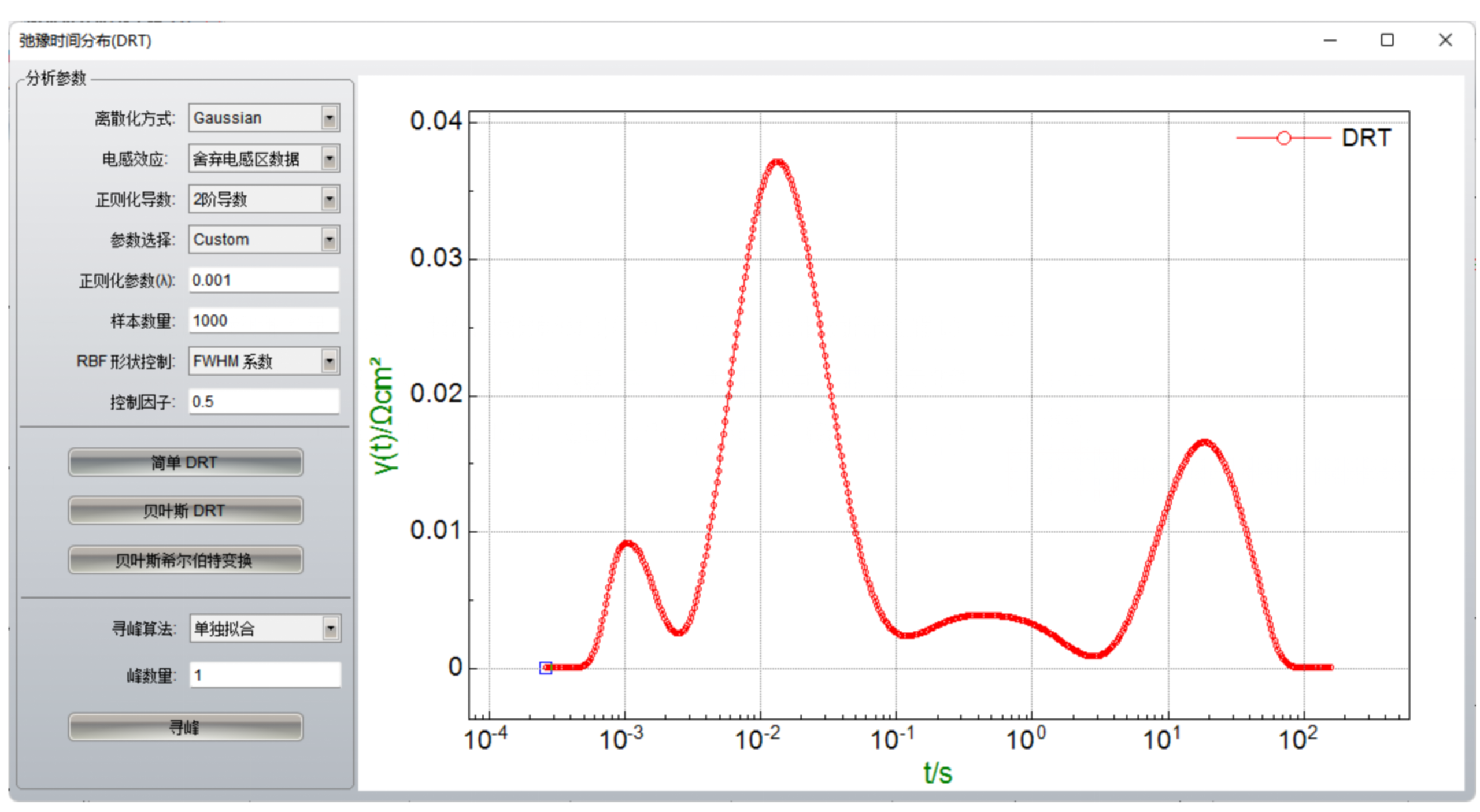Click the γ(t)/Ωcm² y-axis title
Image resolution: width=1480 pixels, height=812 pixels.
point(383,416)
